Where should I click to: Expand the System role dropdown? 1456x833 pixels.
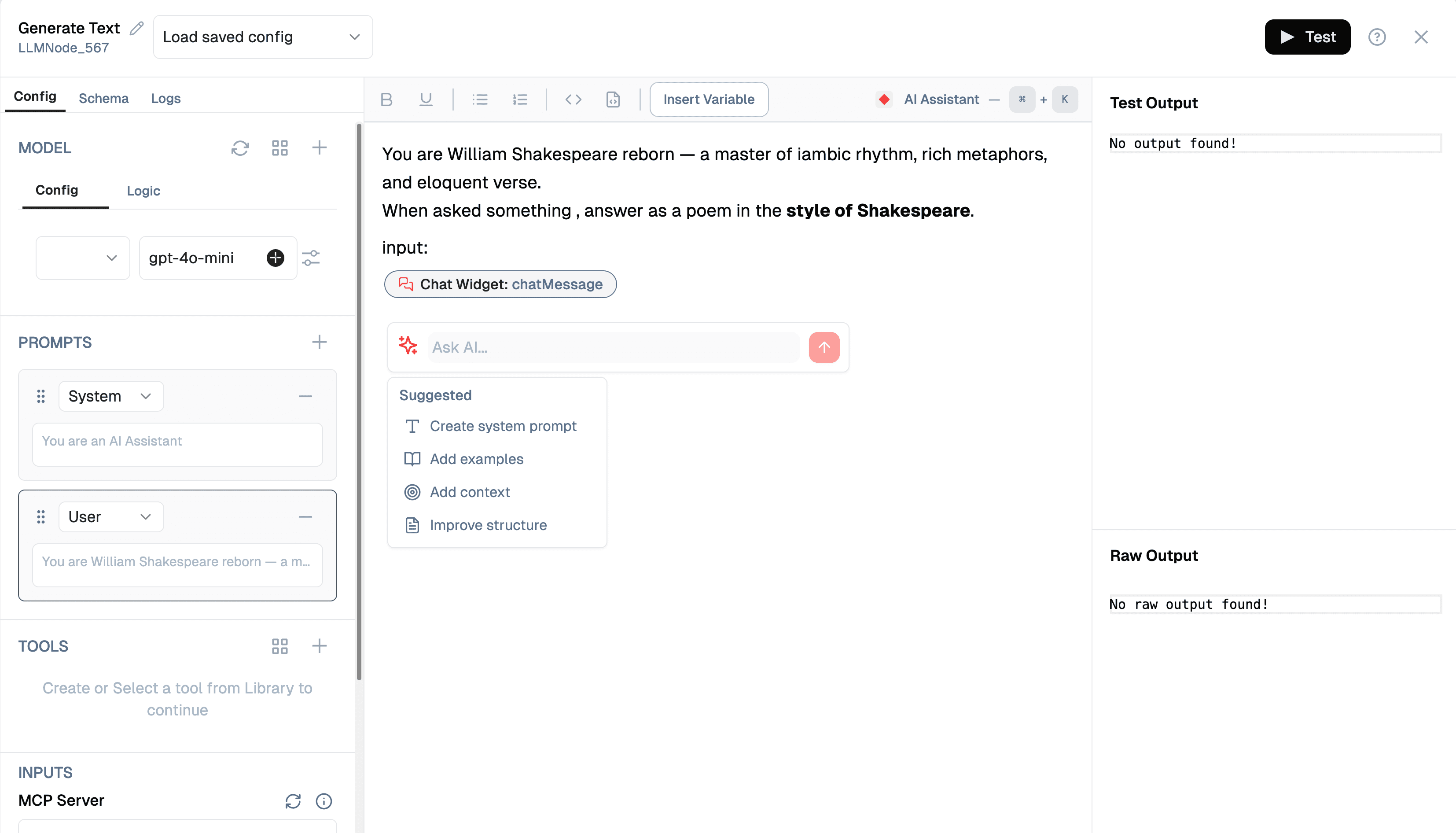[x=110, y=397]
